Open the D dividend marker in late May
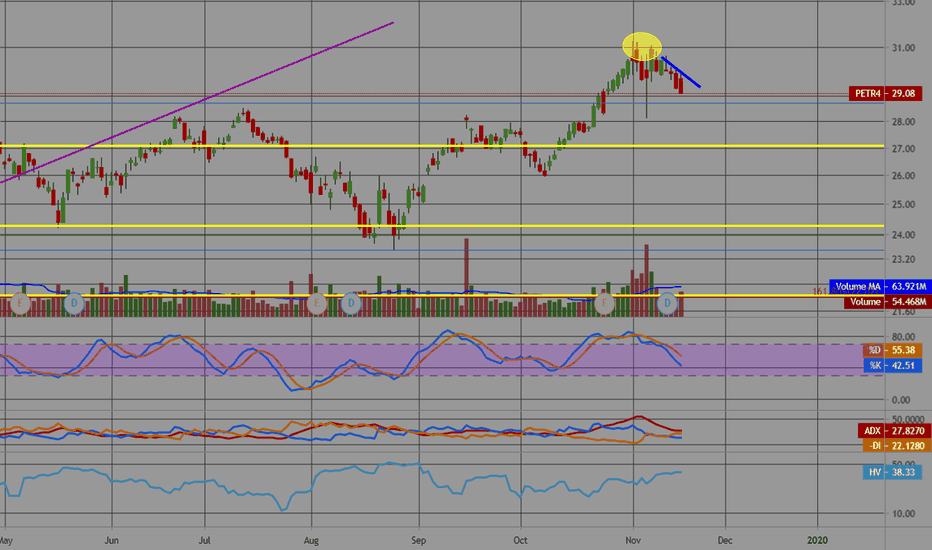 pyautogui.click(x=74, y=303)
